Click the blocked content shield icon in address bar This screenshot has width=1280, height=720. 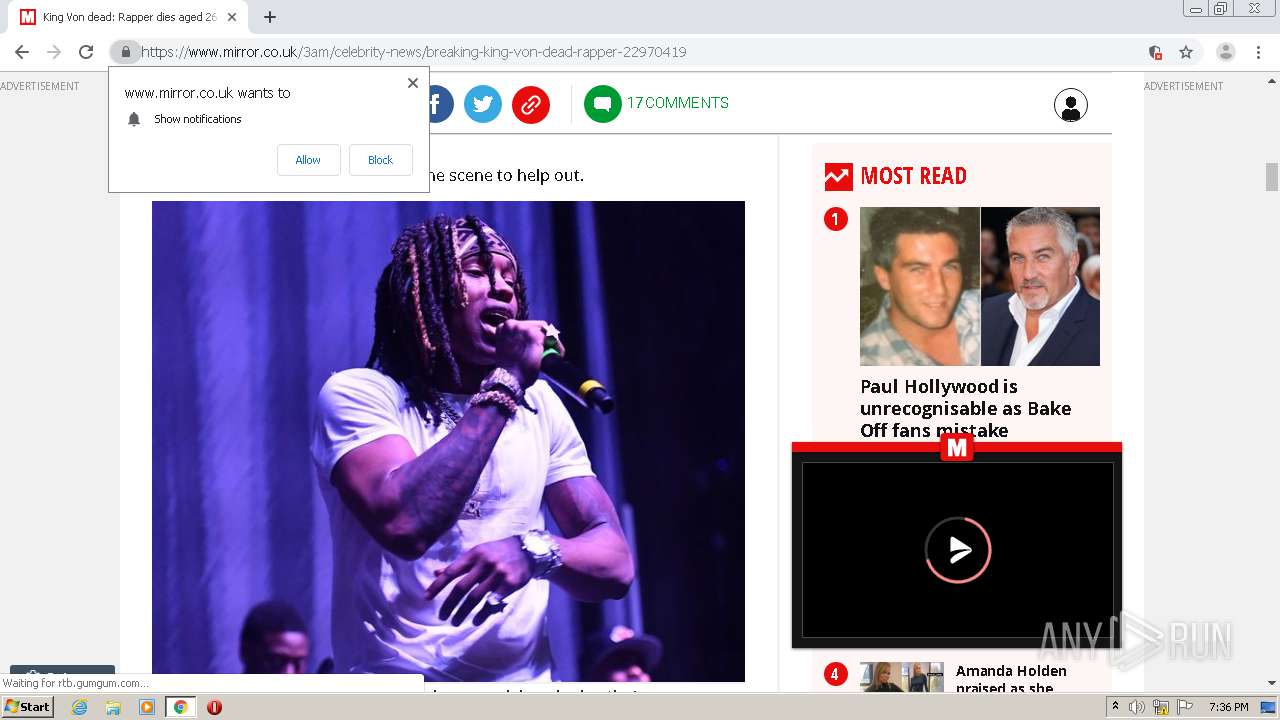(x=1155, y=52)
